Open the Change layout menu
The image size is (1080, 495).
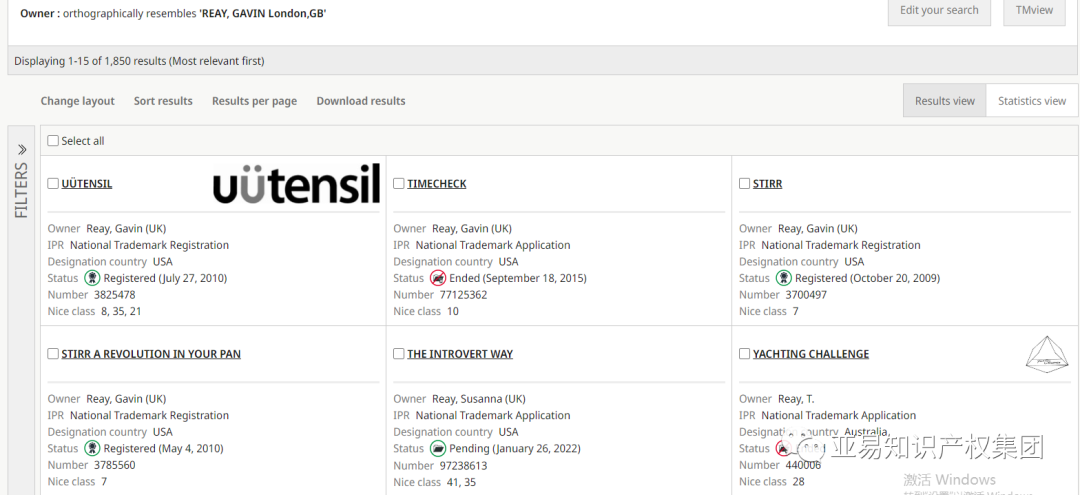point(78,101)
